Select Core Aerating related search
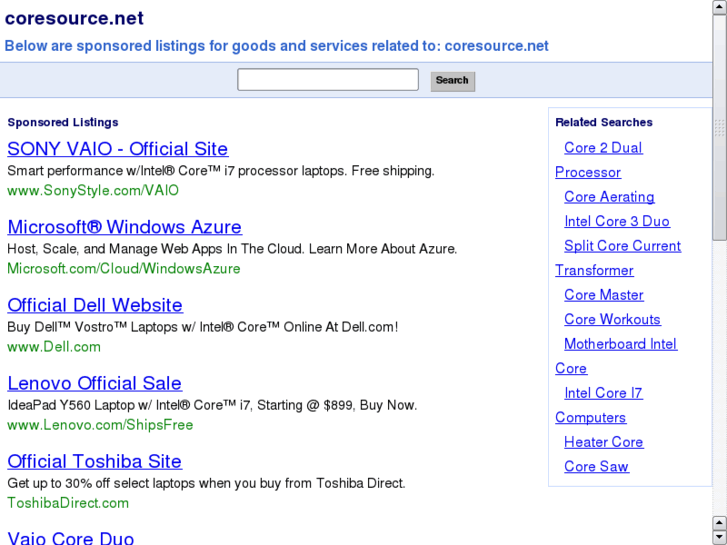727x545 pixels. [x=609, y=197]
